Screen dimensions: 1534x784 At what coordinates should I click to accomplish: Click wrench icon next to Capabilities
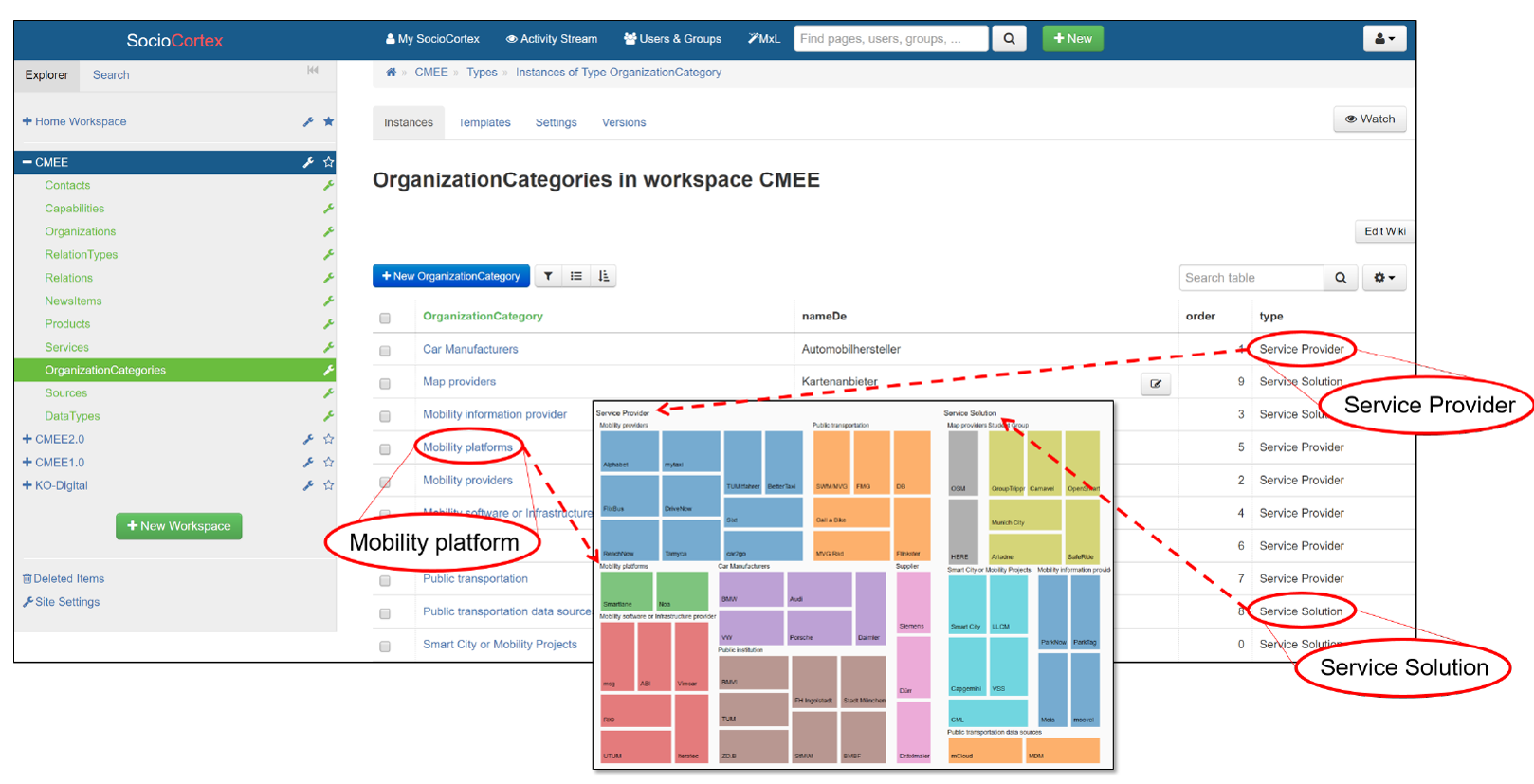pyautogui.click(x=328, y=209)
